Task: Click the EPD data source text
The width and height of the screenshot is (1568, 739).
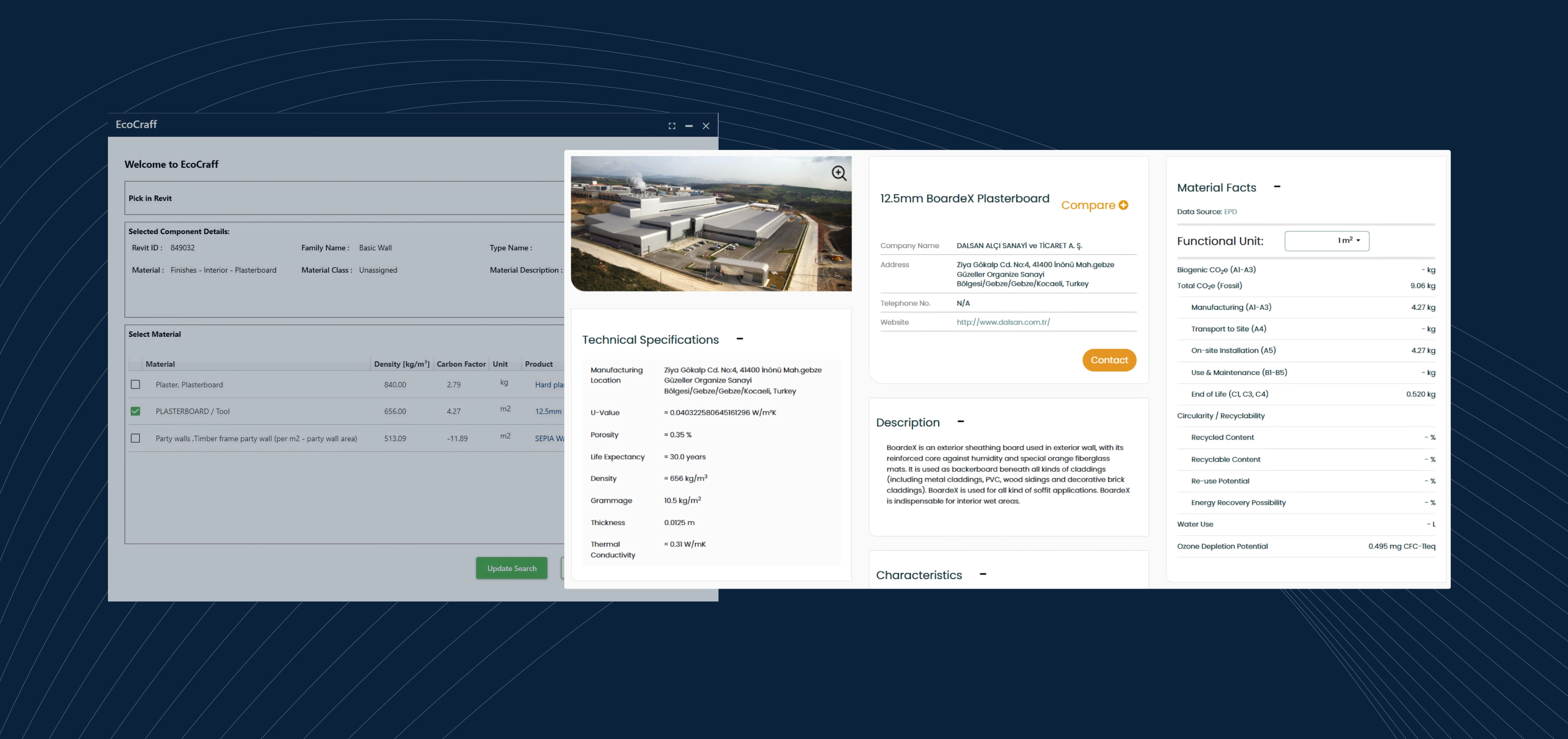Action: (1230, 212)
